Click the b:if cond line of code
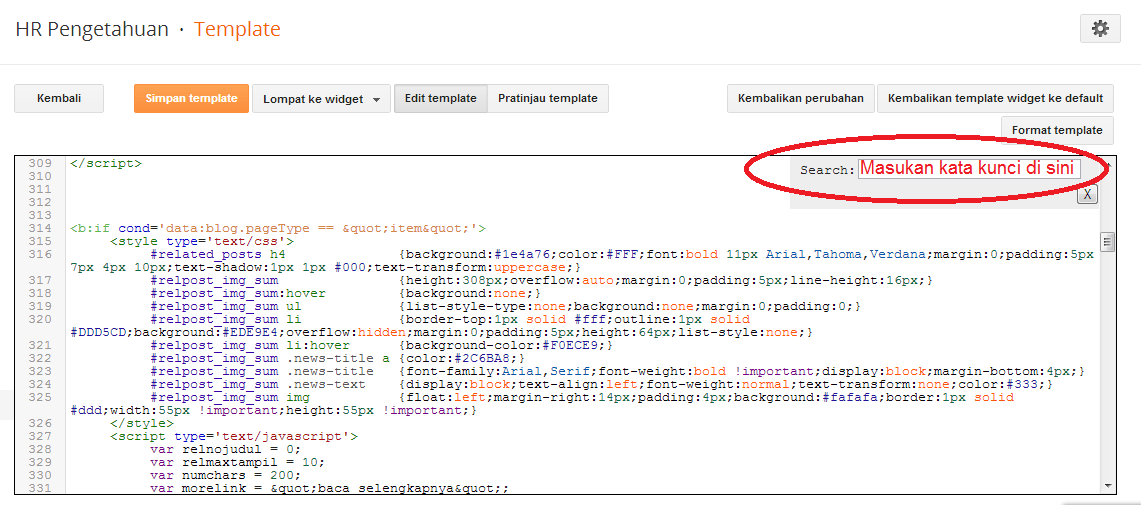 (278, 228)
